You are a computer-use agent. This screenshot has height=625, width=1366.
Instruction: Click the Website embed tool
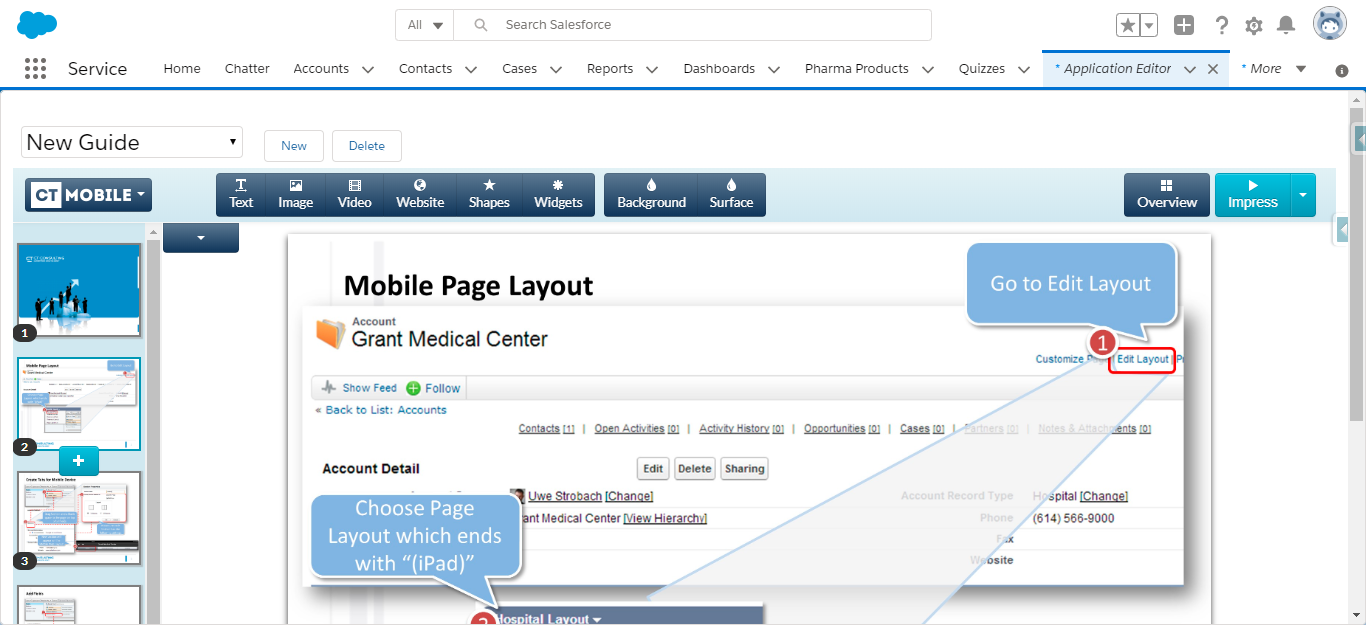pyautogui.click(x=420, y=194)
